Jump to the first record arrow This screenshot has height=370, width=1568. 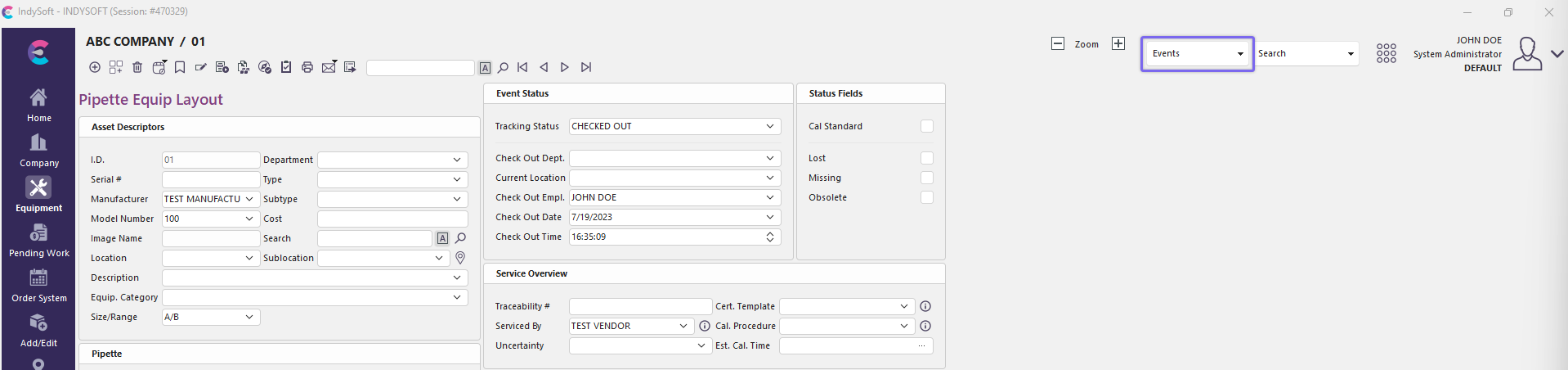[x=522, y=67]
